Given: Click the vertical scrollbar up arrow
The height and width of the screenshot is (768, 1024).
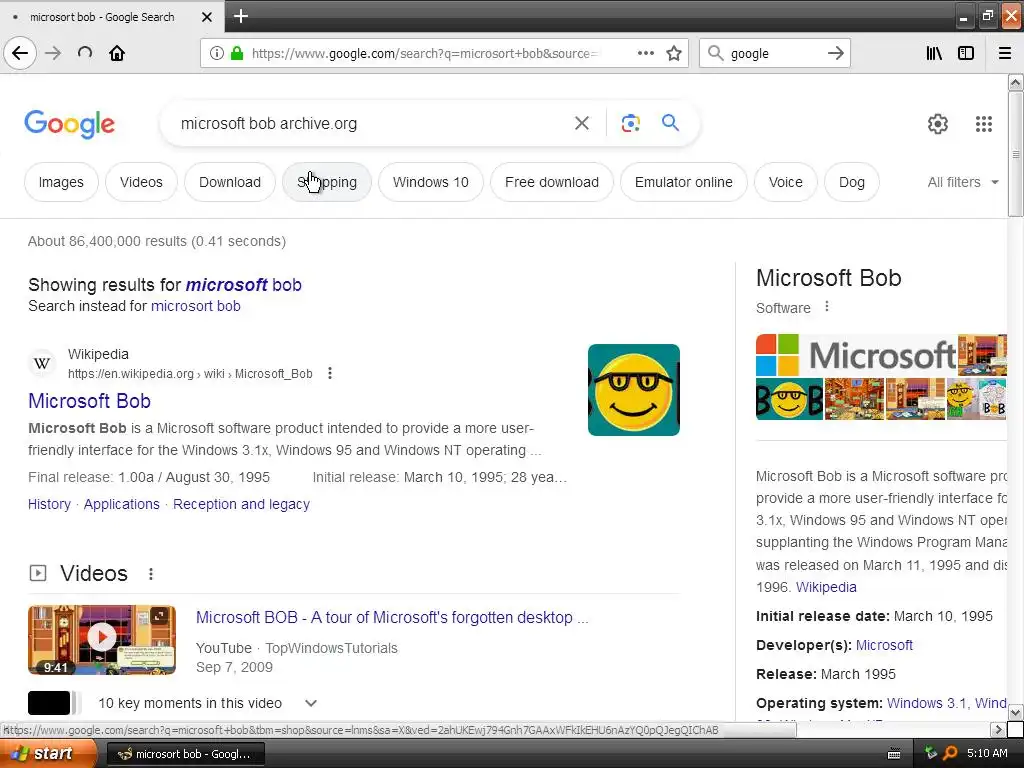Looking at the screenshot, I should point(1015,82).
